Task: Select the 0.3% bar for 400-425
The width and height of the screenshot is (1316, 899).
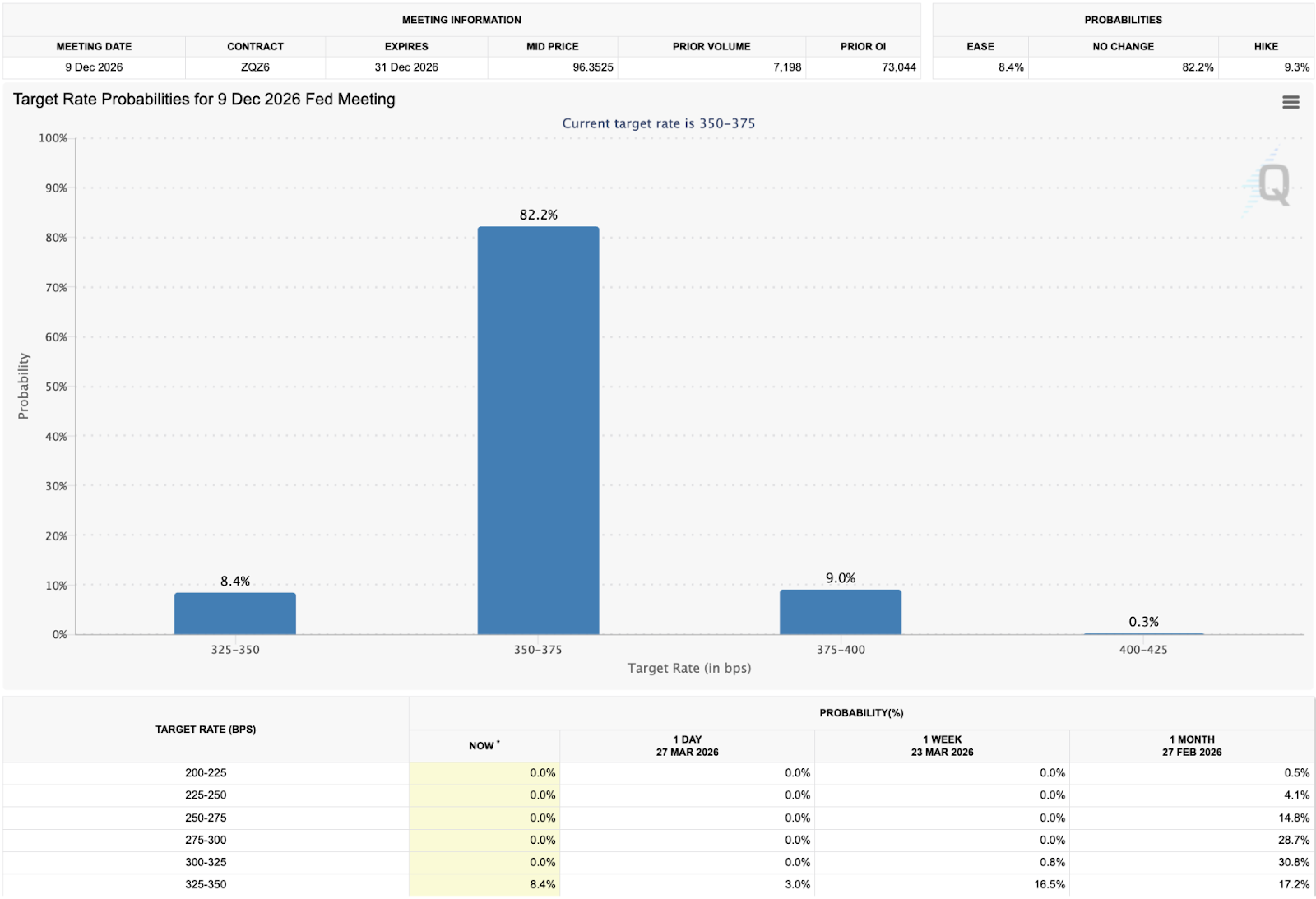Action: tap(1144, 633)
